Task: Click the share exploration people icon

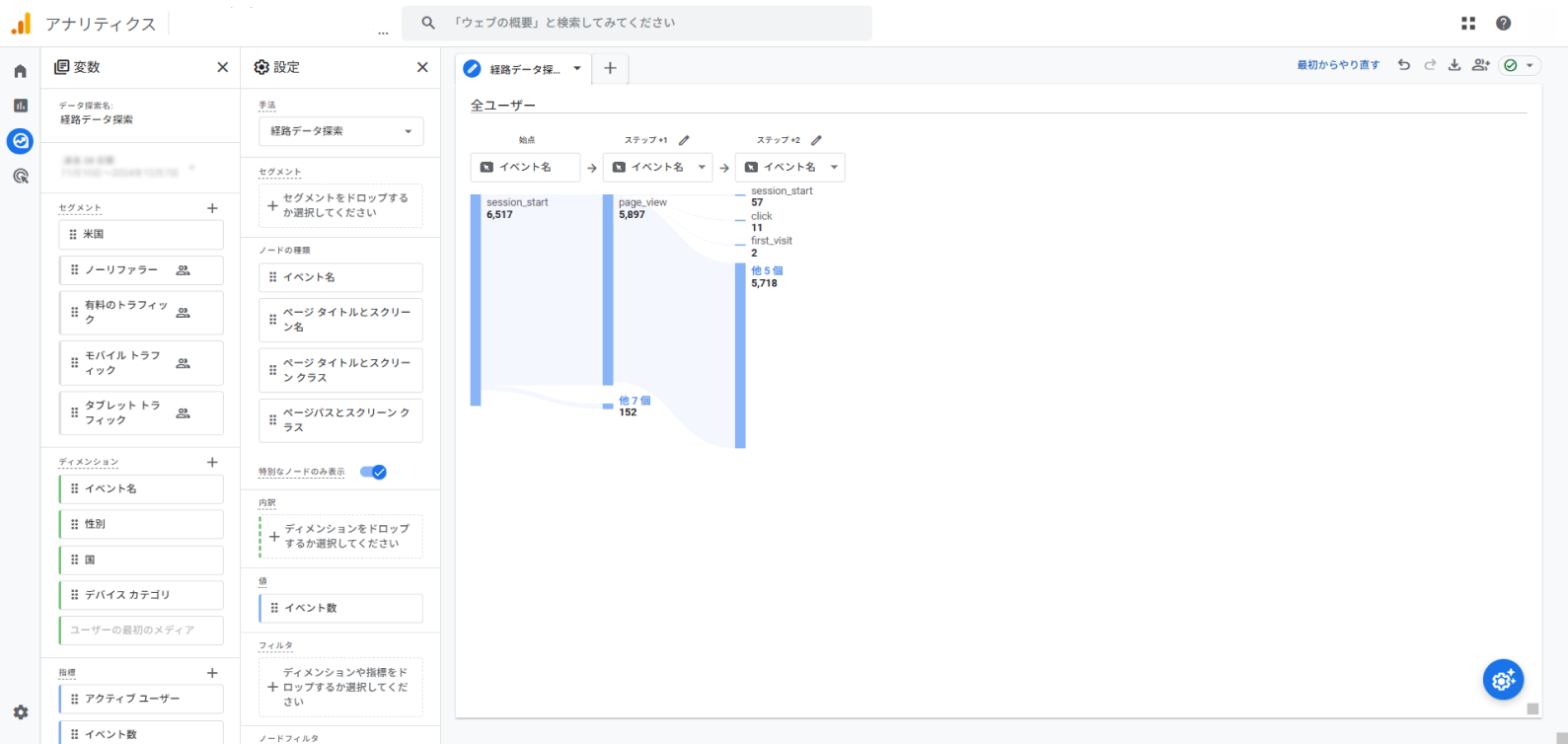Action: click(1480, 65)
